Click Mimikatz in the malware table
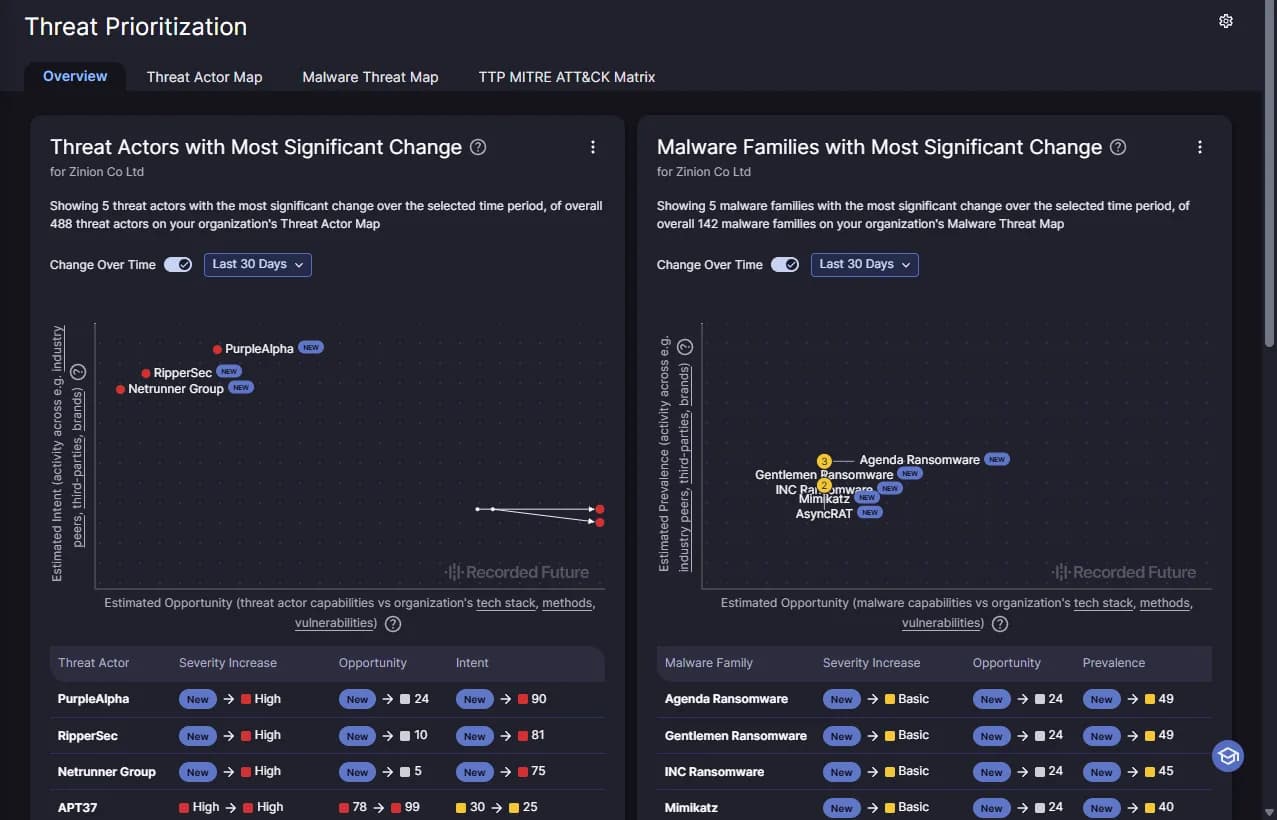Viewport: 1277px width, 820px height. pyautogui.click(x=691, y=807)
